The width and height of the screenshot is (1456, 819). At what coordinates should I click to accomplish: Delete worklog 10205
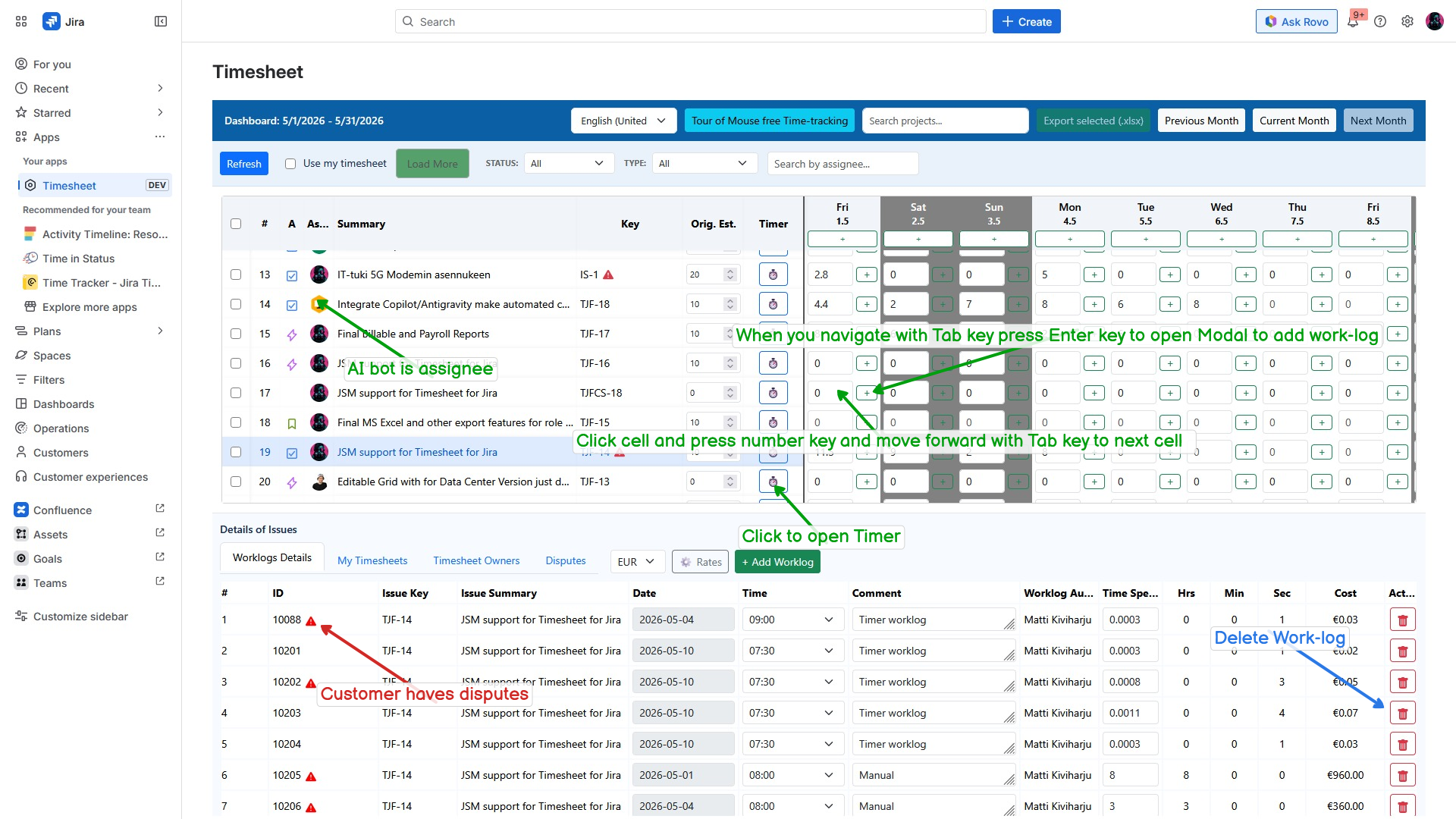point(1403,776)
